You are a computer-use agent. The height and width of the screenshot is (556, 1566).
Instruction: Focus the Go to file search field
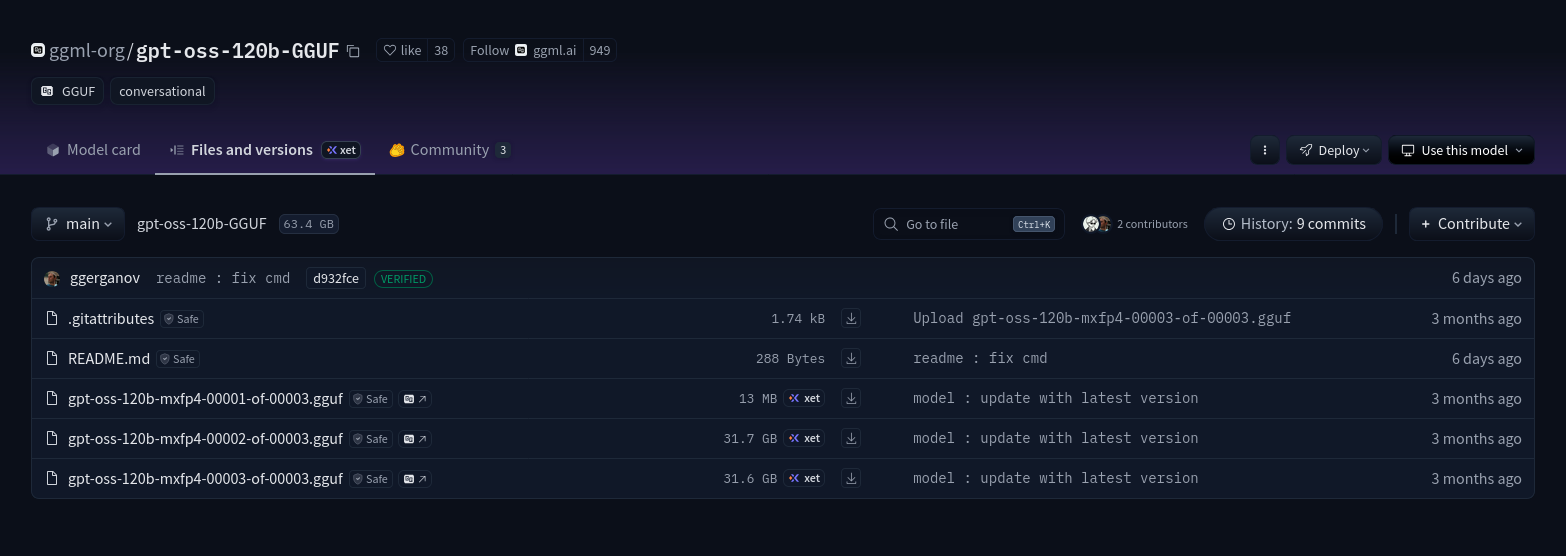click(968, 224)
